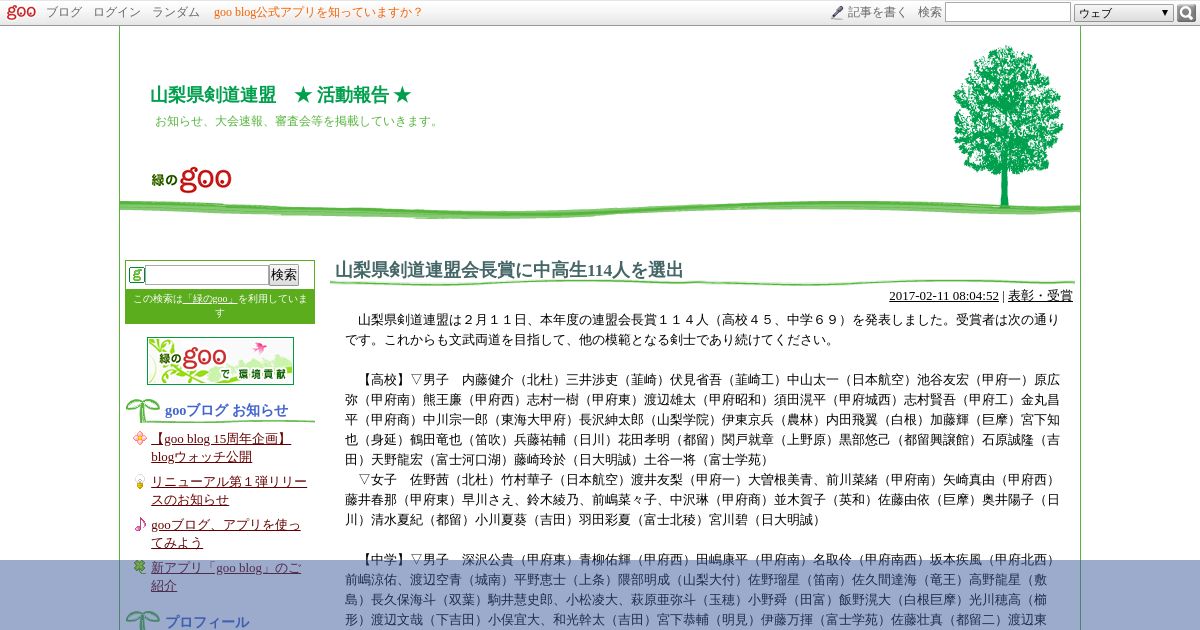Screen dimensions: 1200x630
Task: Open 記事を書く link
Action: pos(877,12)
